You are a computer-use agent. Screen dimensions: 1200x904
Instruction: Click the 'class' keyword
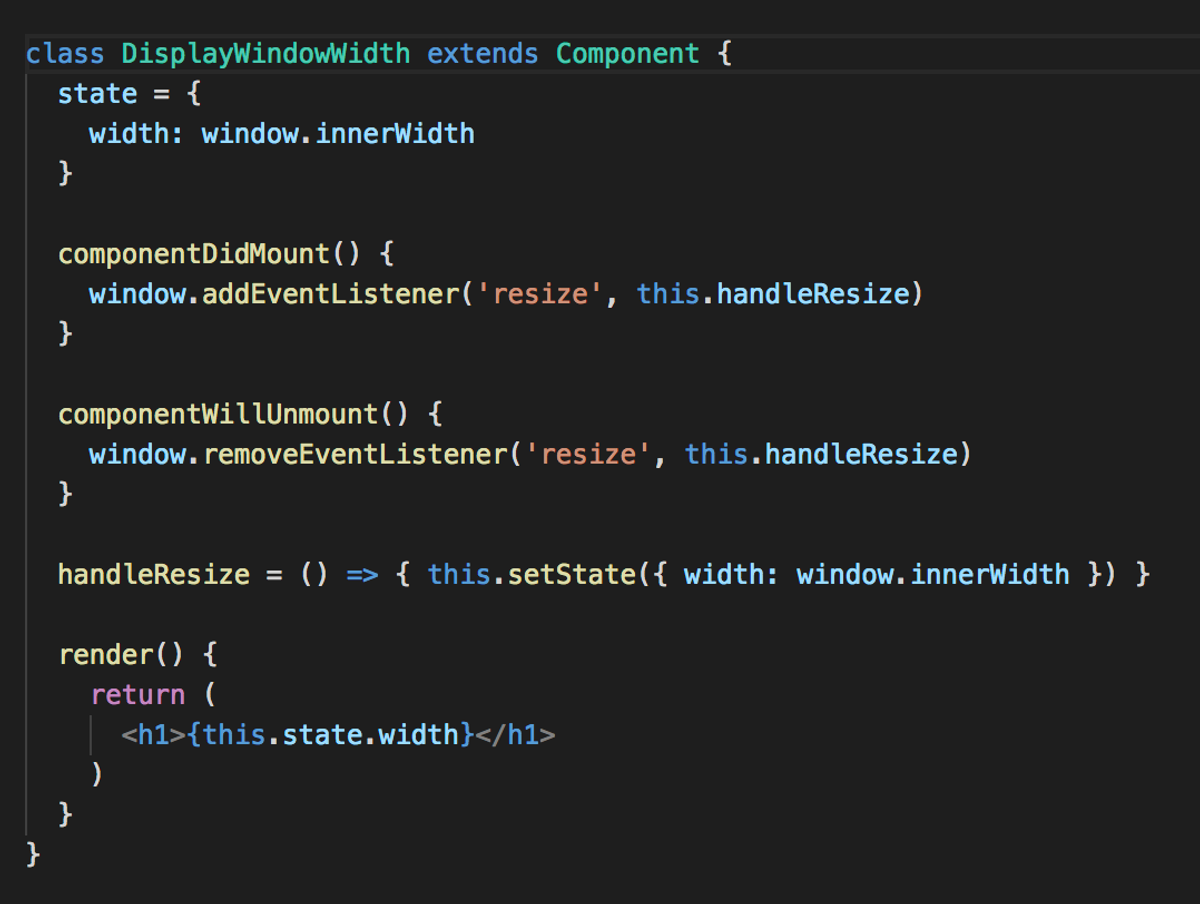[x=65, y=53]
